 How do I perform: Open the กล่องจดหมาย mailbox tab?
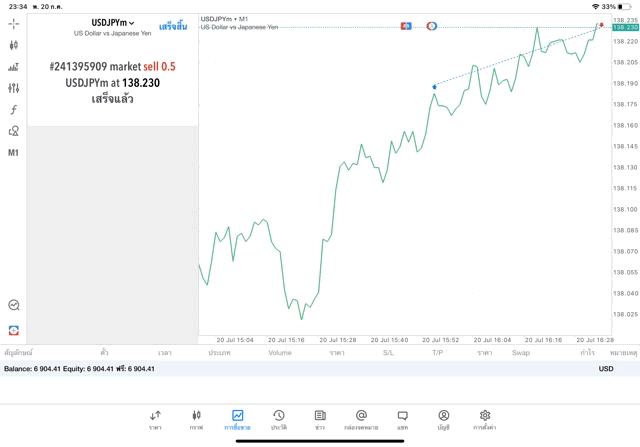361,420
